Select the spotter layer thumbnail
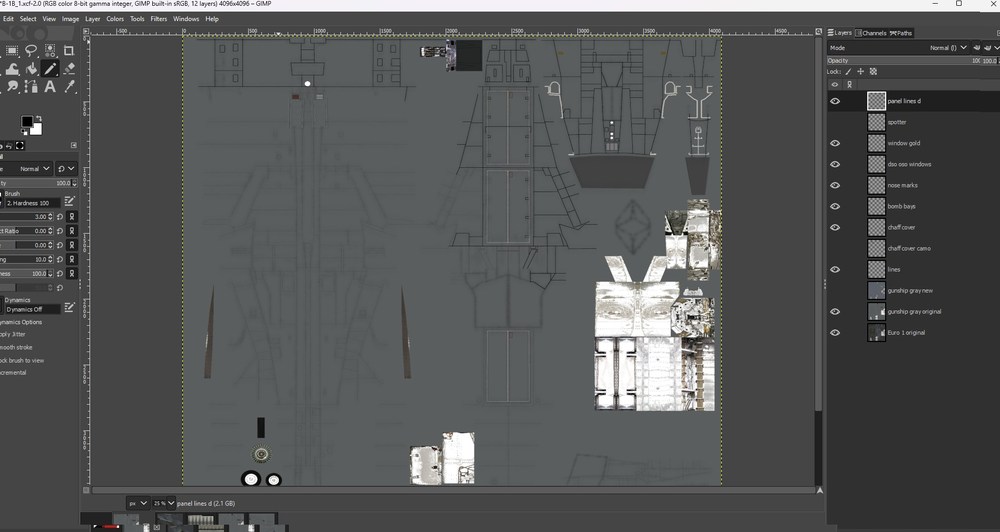Viewport: 1000px width, 532px height. (x=876, y=122)
